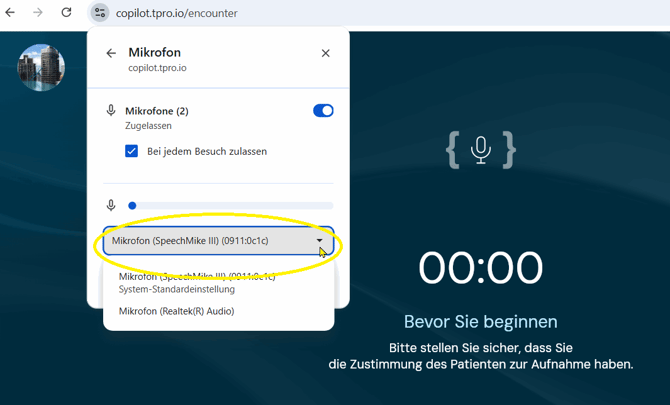This screenshot has width=670, height=405.
Task: Click microphone icon next to level meter
Action: coord(111,205)
